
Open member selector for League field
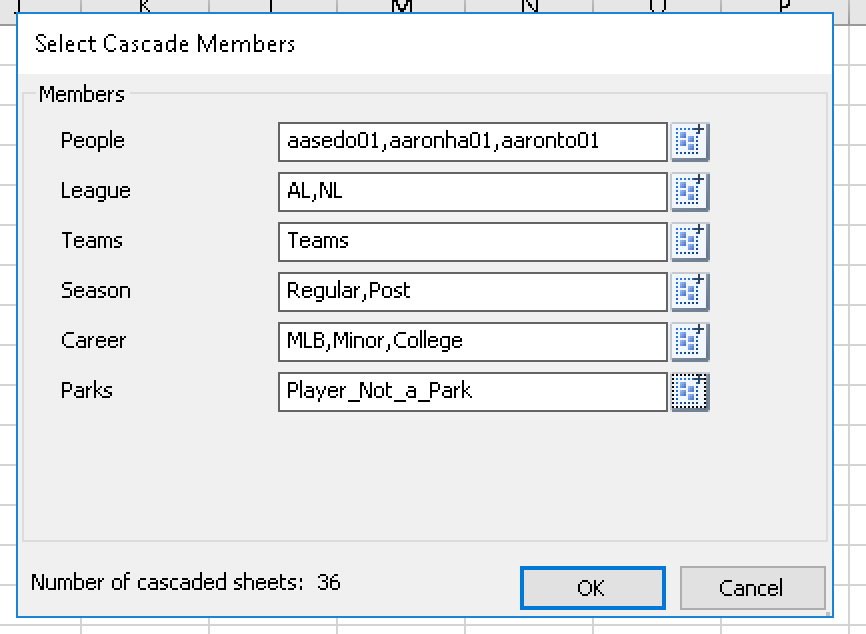point(689,192)
